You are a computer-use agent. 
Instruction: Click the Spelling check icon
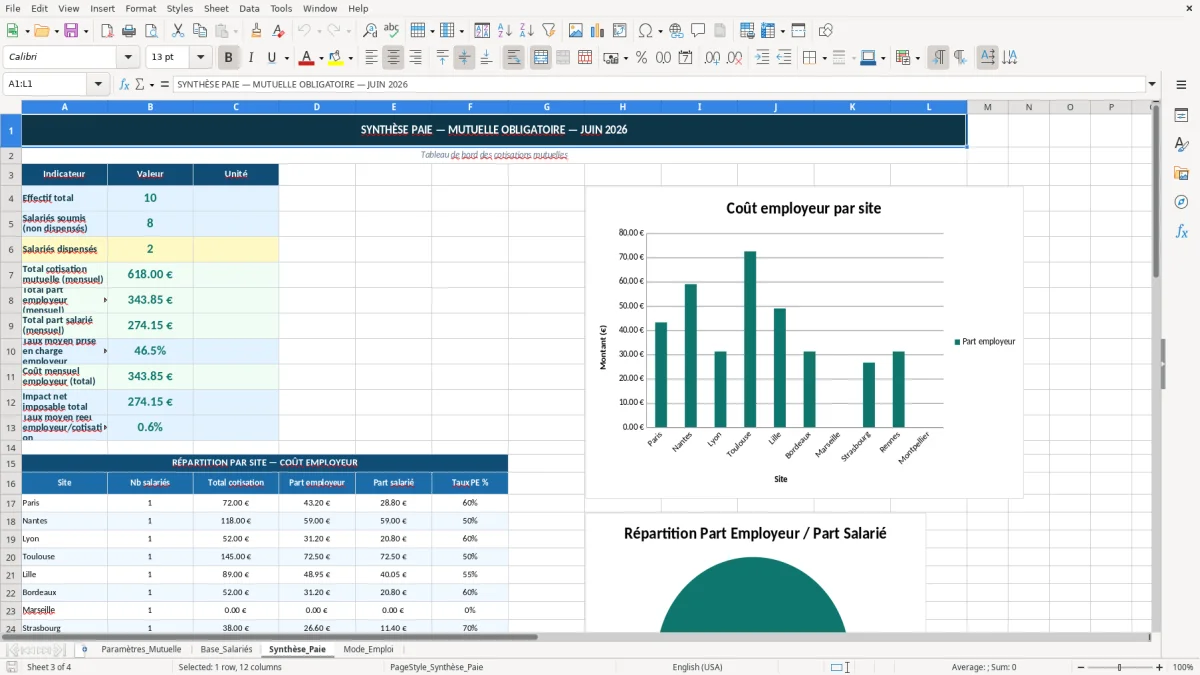pos(391,31)
